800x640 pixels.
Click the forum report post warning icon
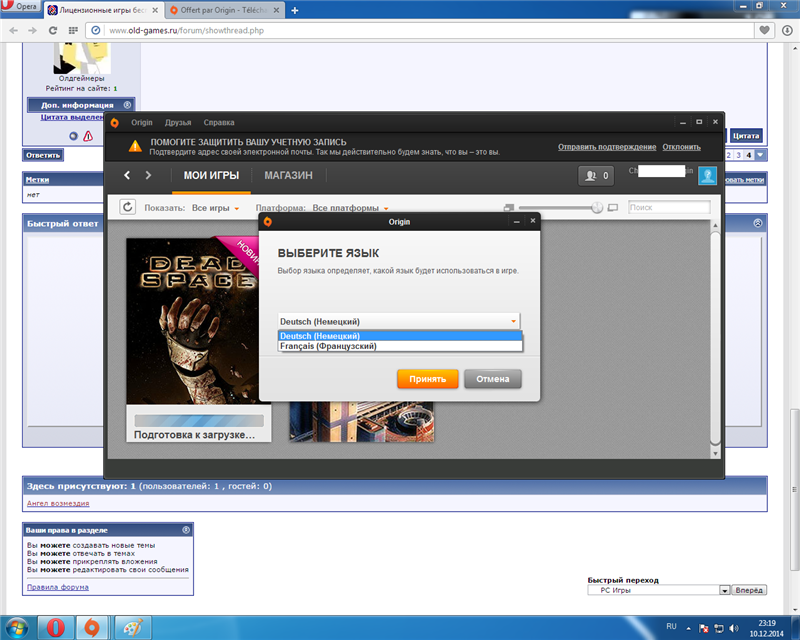click(x=88, y=136)
